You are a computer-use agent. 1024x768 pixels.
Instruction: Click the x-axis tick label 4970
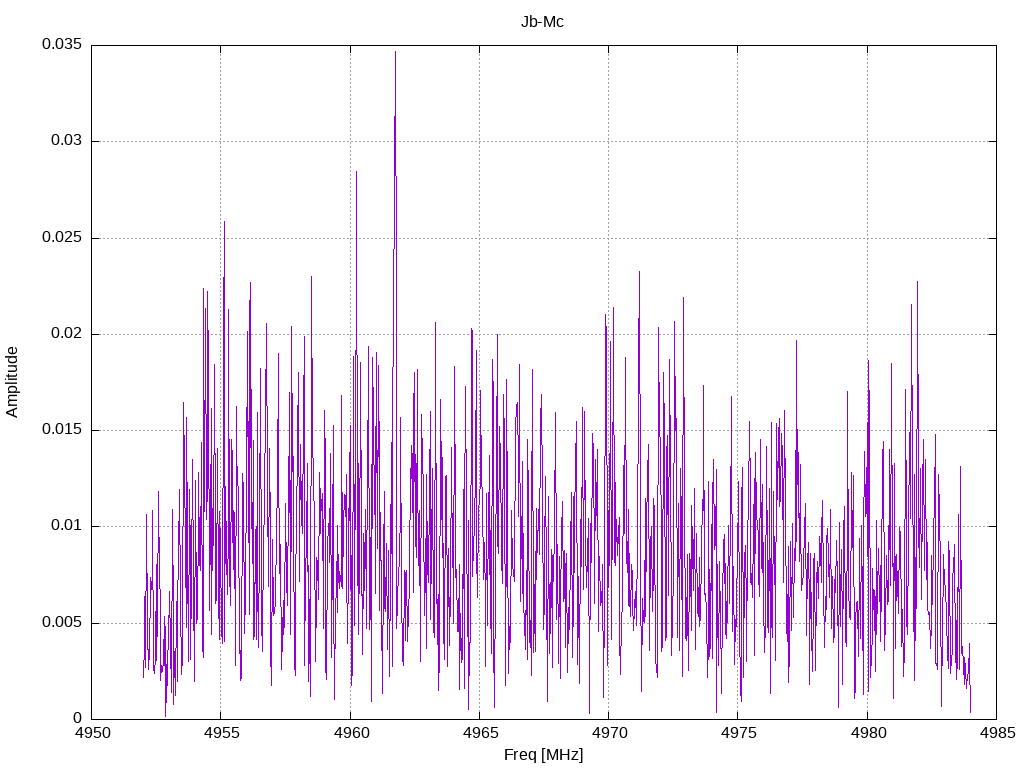609,733
